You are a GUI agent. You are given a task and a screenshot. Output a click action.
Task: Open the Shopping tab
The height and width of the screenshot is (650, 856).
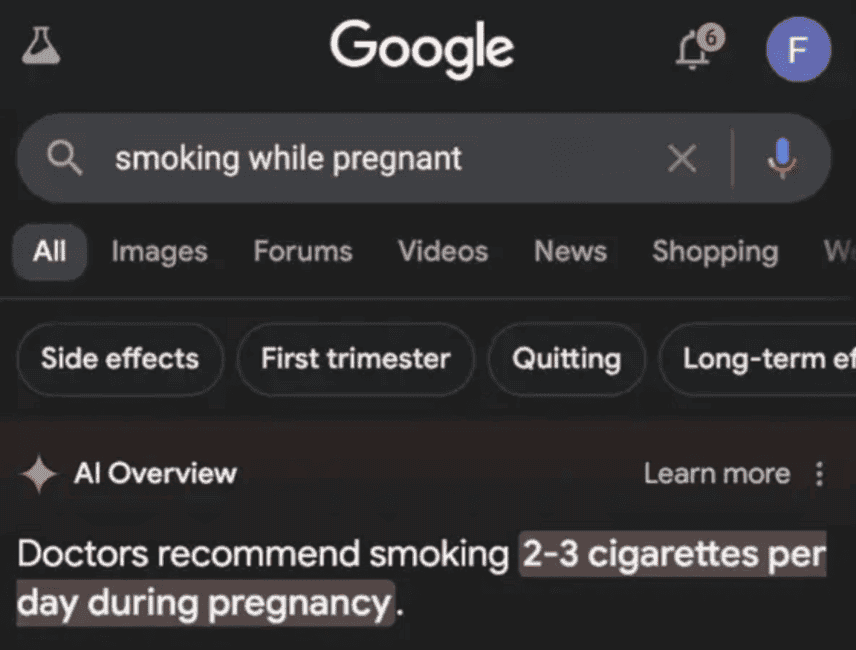[715, 252]
